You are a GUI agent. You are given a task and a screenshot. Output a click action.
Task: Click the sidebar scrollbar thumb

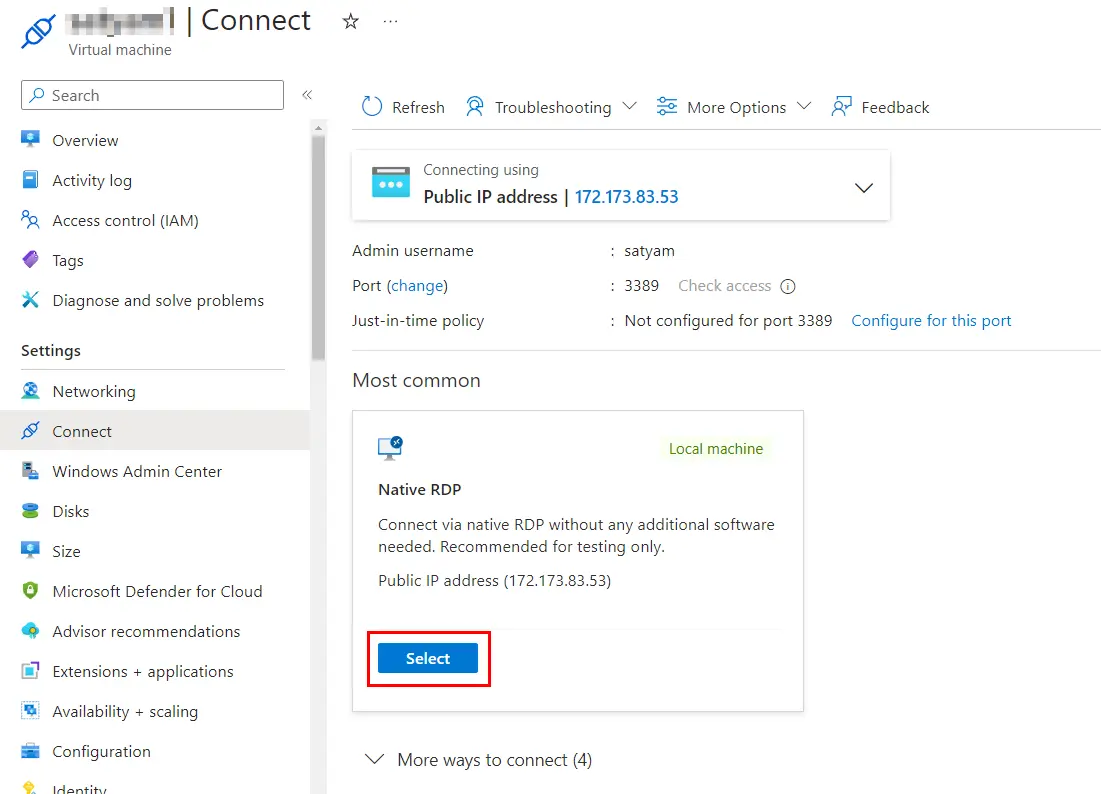coord(318,247)
